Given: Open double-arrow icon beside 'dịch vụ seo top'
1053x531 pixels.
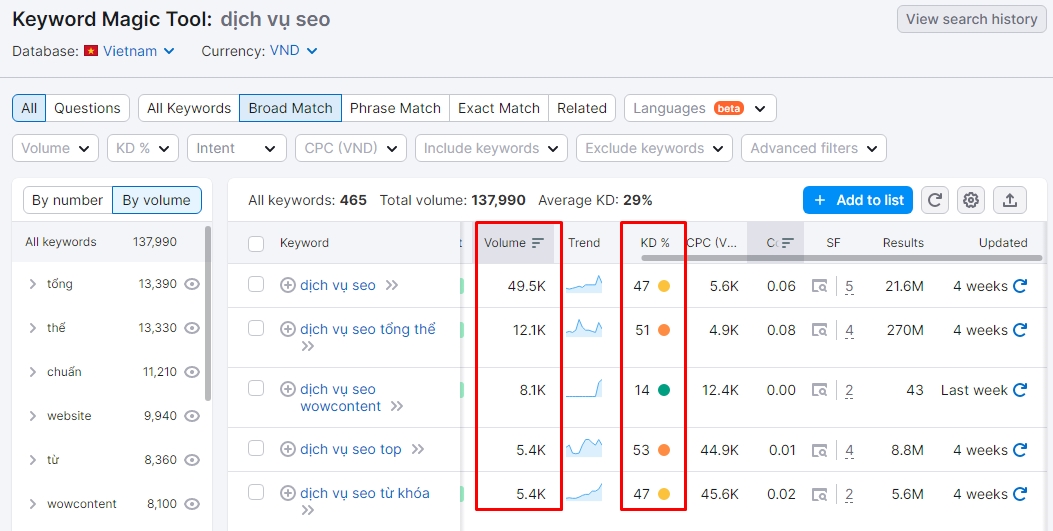Looking at the screenshot, I should click(418, 449).
